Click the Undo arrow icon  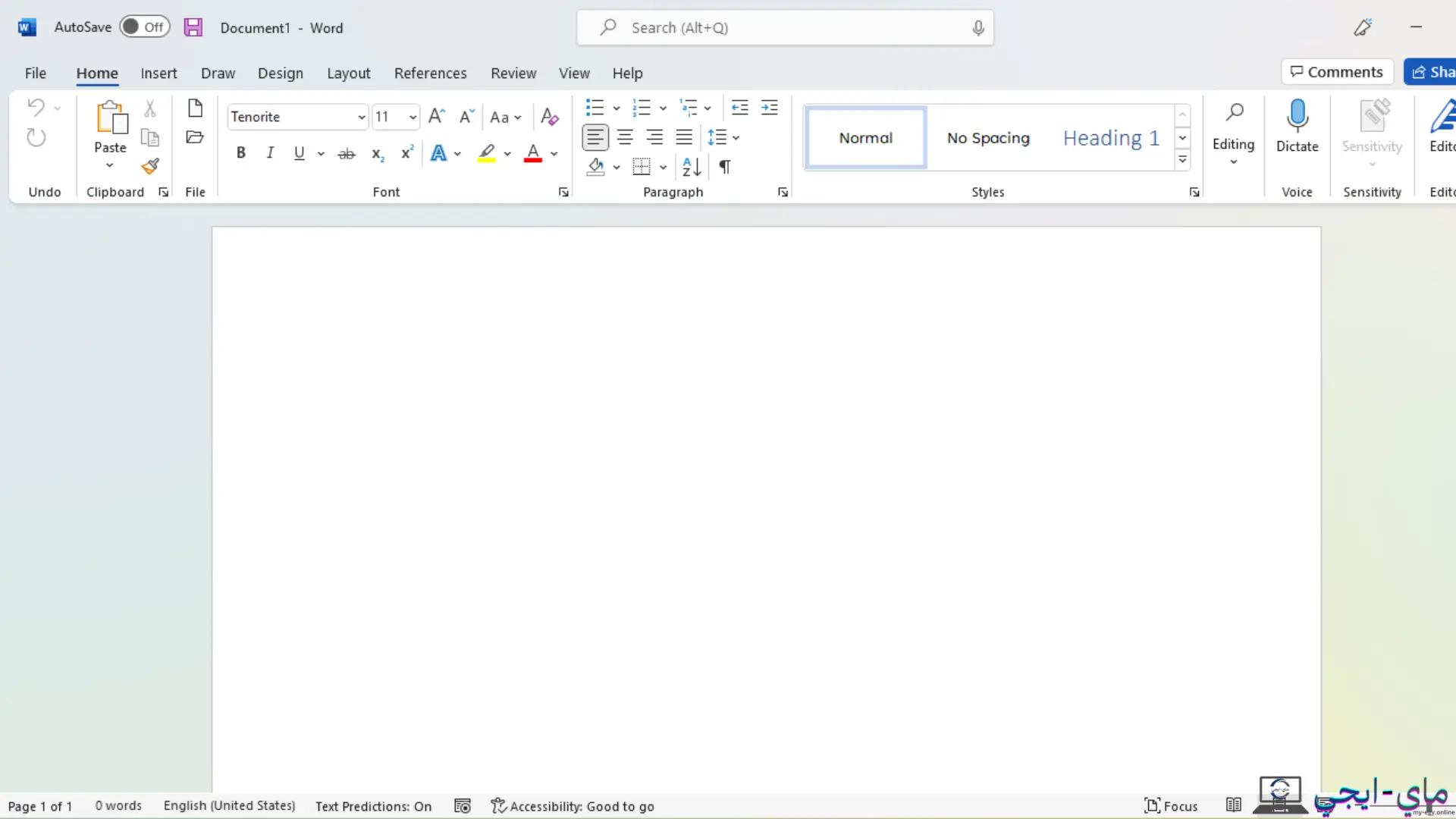pos(36,108)
